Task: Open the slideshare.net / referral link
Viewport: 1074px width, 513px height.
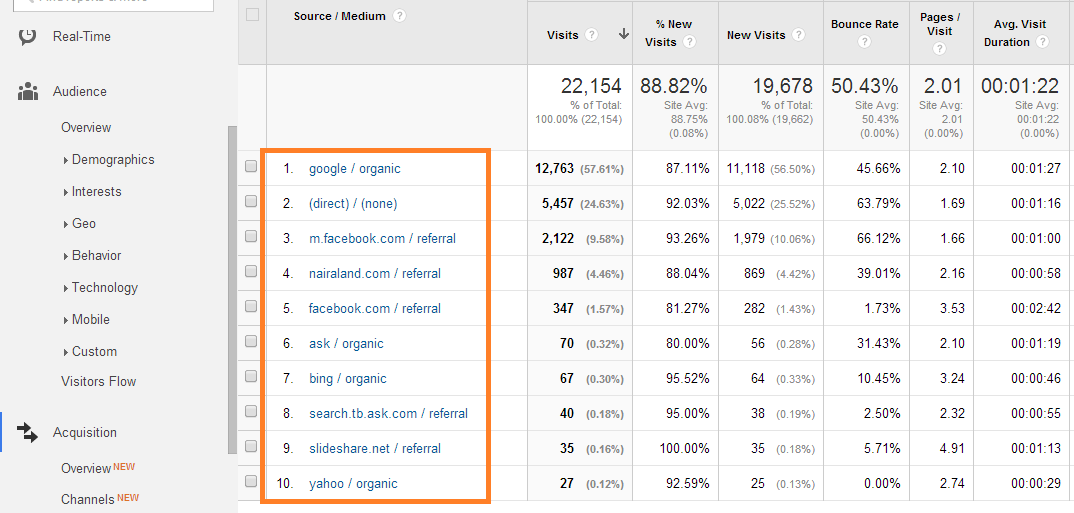Action: point(375,449)
